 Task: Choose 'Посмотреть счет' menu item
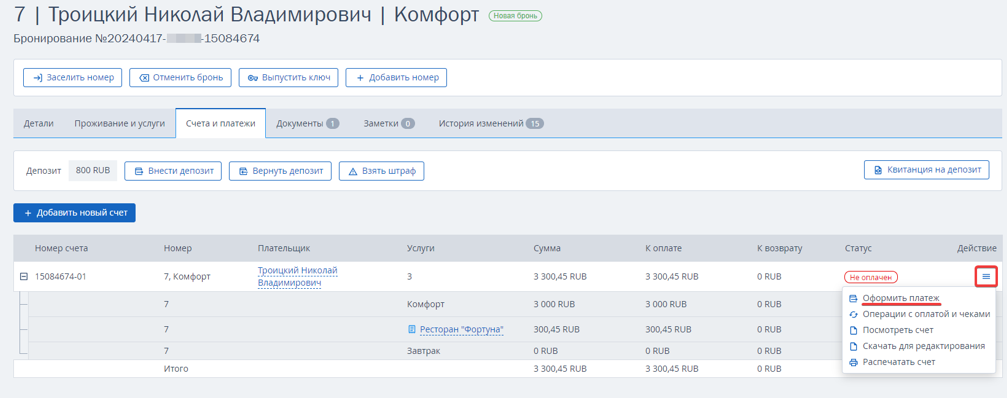click(898, 330)
